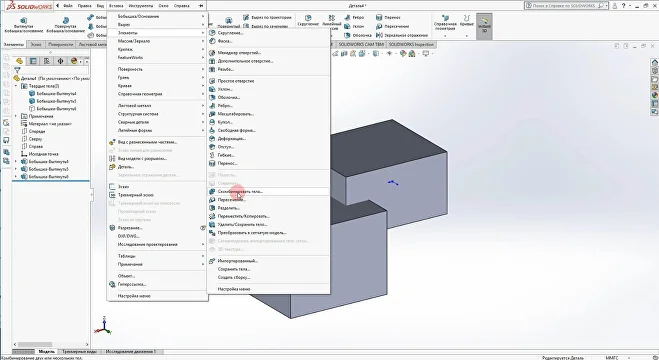Select Материал <не указан> tree item

click(46, 124)
